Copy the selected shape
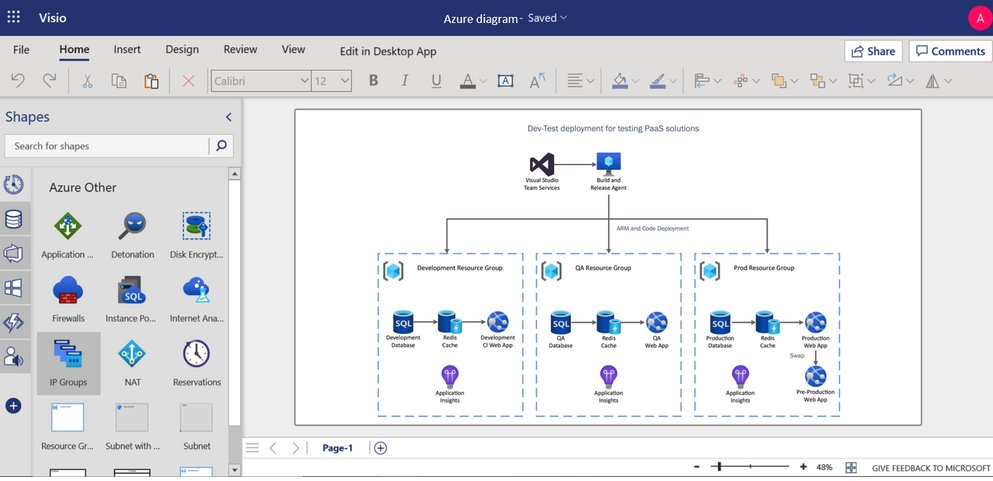Viewport: 993px width, 481px height. click(x=118, y=80)
